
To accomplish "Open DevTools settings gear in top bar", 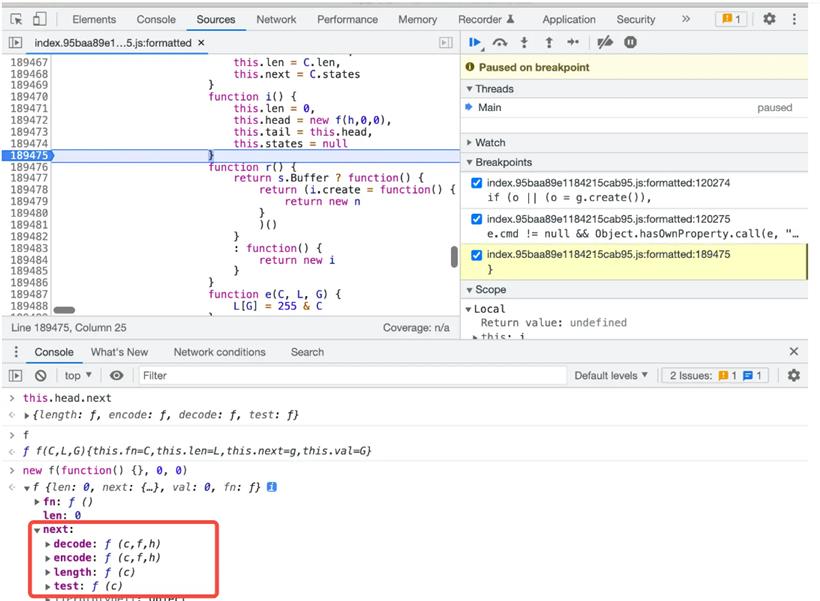I will pos(769,19).
